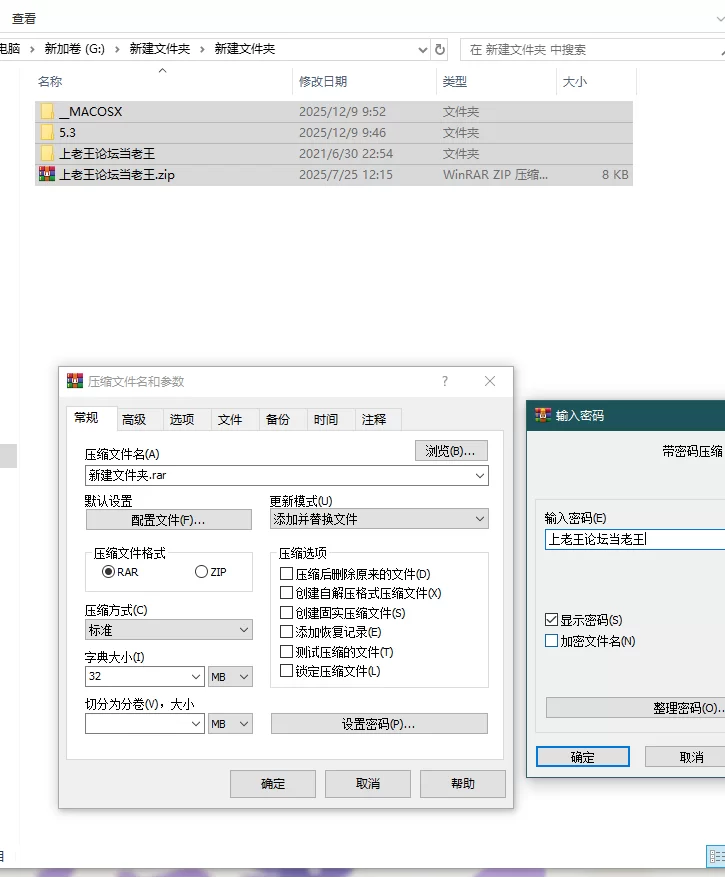
Task: Expand the ribbon chevron beside 查看
Action: pyautogui.click(x=720, y=19)
